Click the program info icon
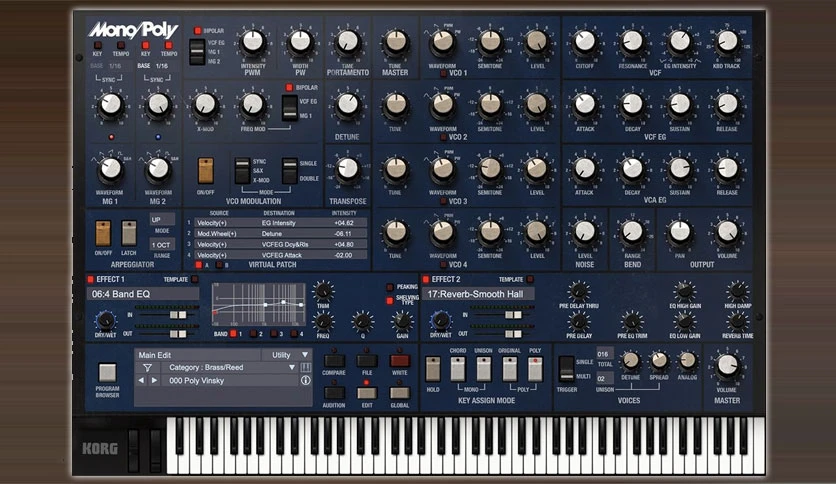The image size is (836, 484). tap(306, 381)
